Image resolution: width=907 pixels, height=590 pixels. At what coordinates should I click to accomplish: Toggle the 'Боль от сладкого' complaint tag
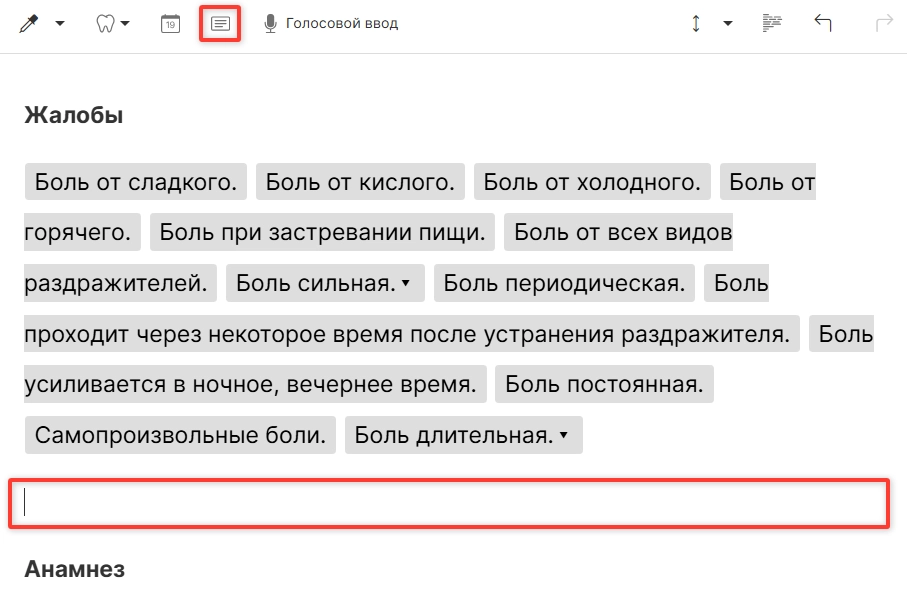136,182
